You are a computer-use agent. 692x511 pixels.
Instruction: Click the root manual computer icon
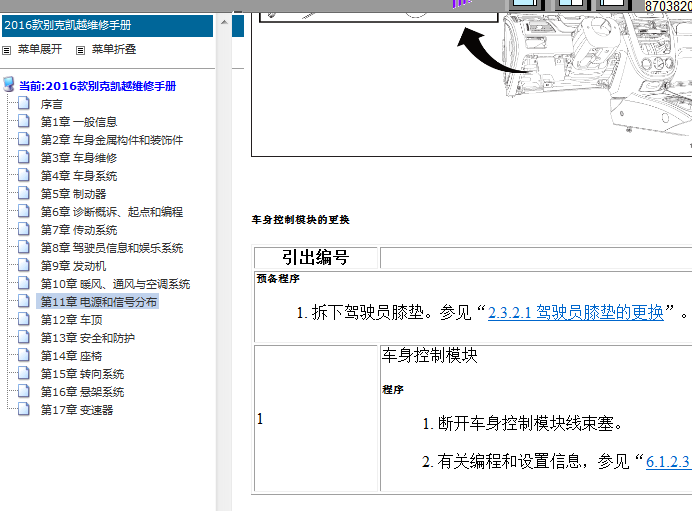9,84
